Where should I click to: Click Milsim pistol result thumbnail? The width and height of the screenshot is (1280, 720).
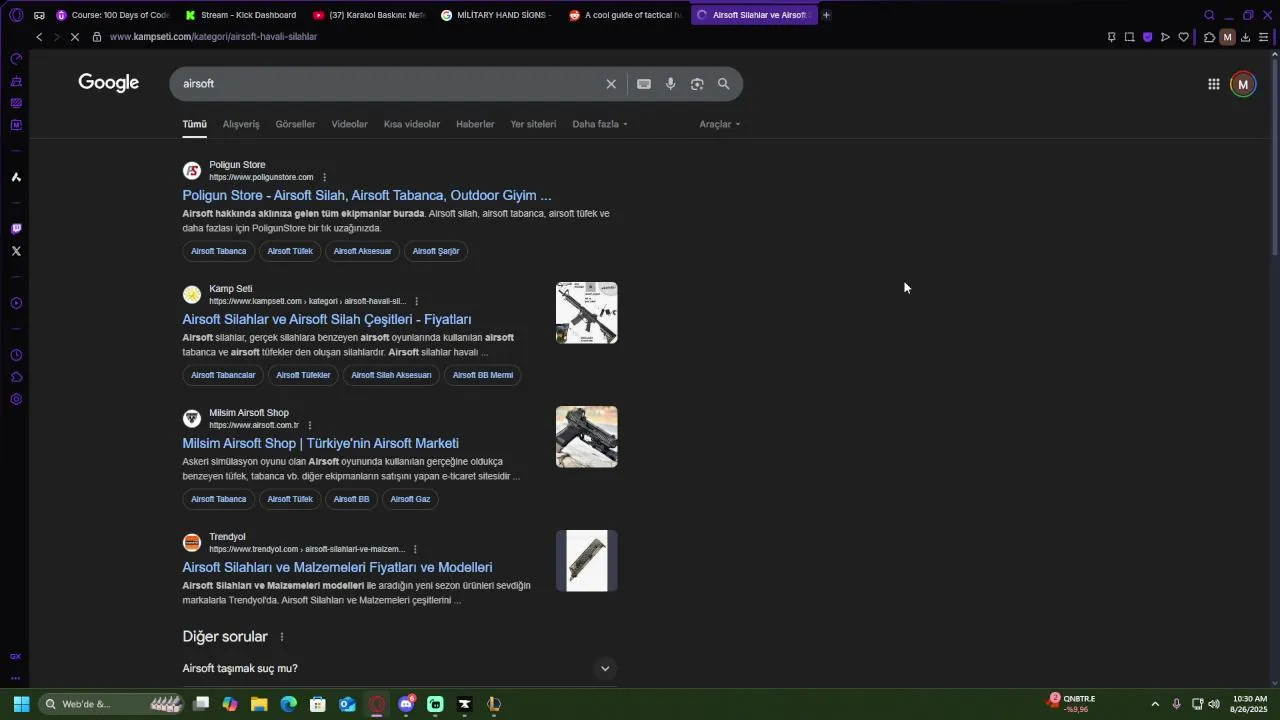pos(587,437)
